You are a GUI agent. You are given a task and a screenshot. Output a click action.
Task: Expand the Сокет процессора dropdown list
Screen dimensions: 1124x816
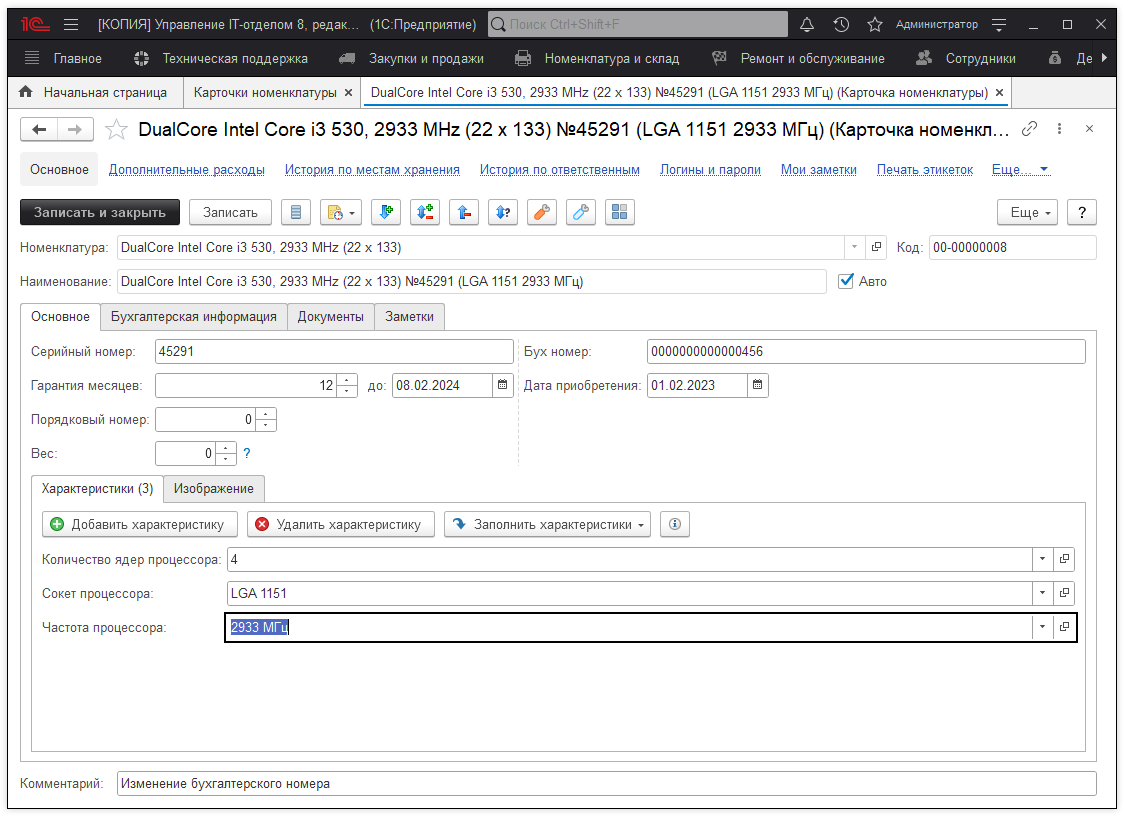1043,593
